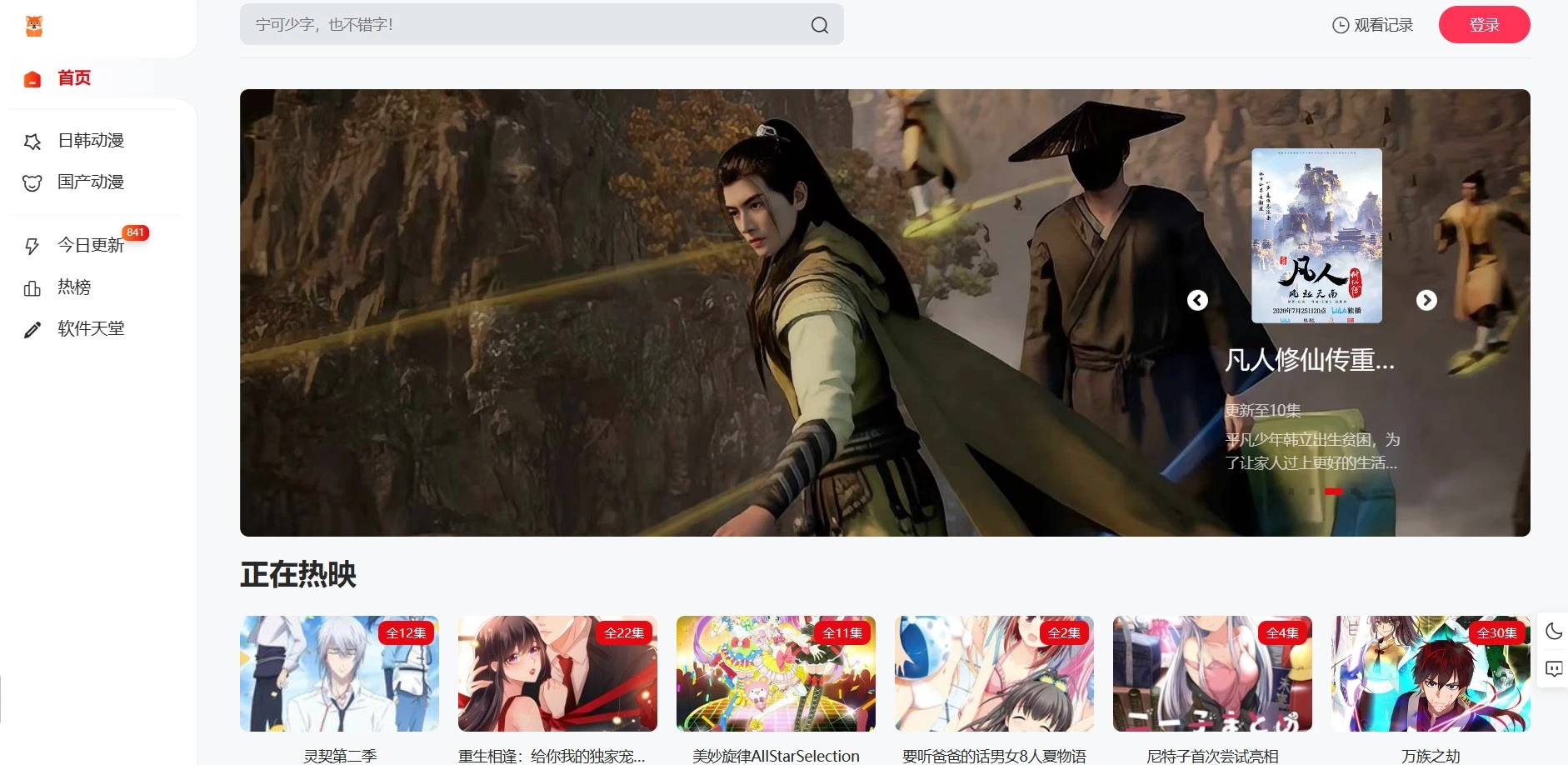Click the search magnifier icon
The image size is (1568, 765).
click(820, 25)
